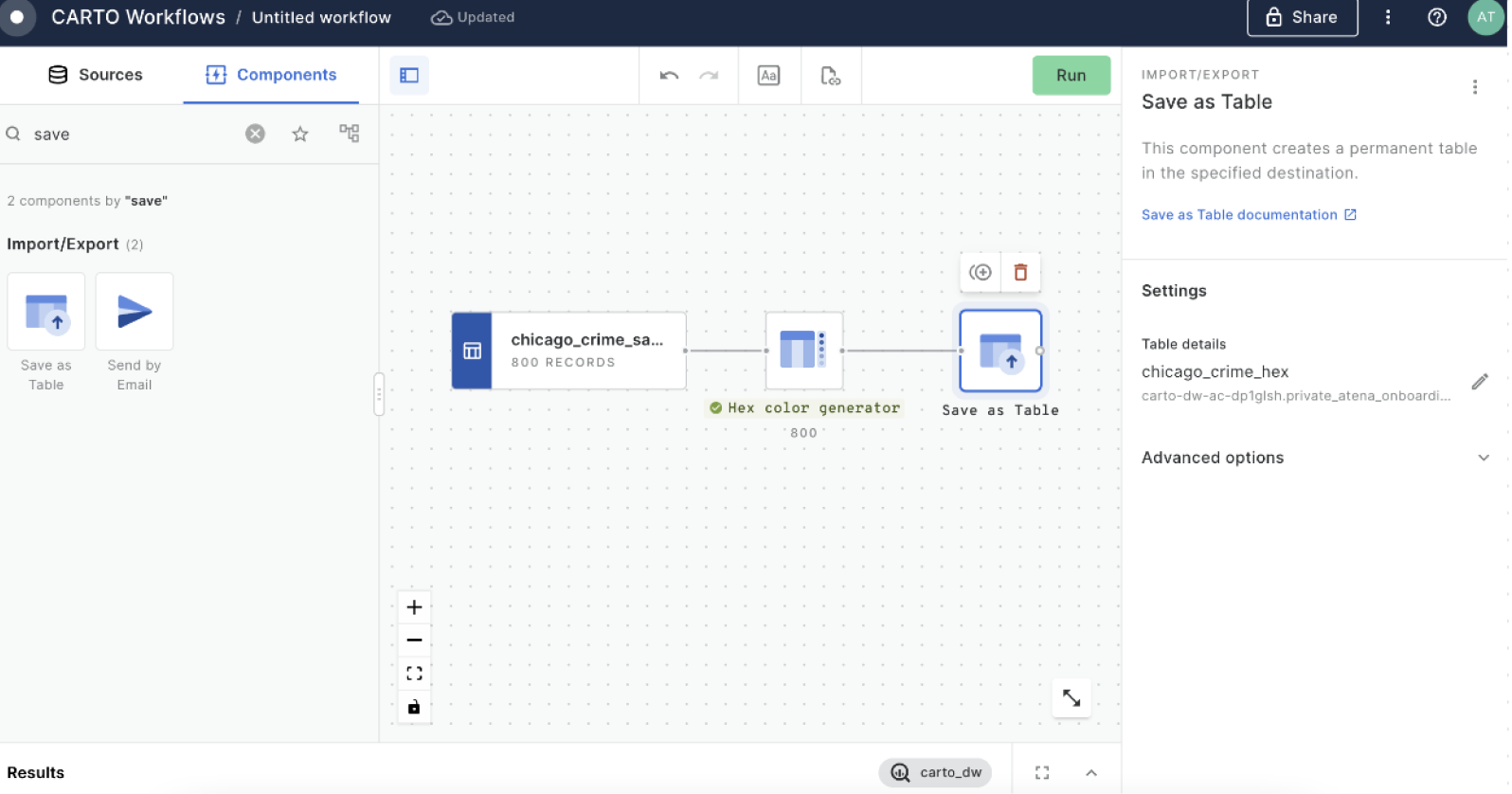Expand the Results panel chevron

pos(1091,772)
